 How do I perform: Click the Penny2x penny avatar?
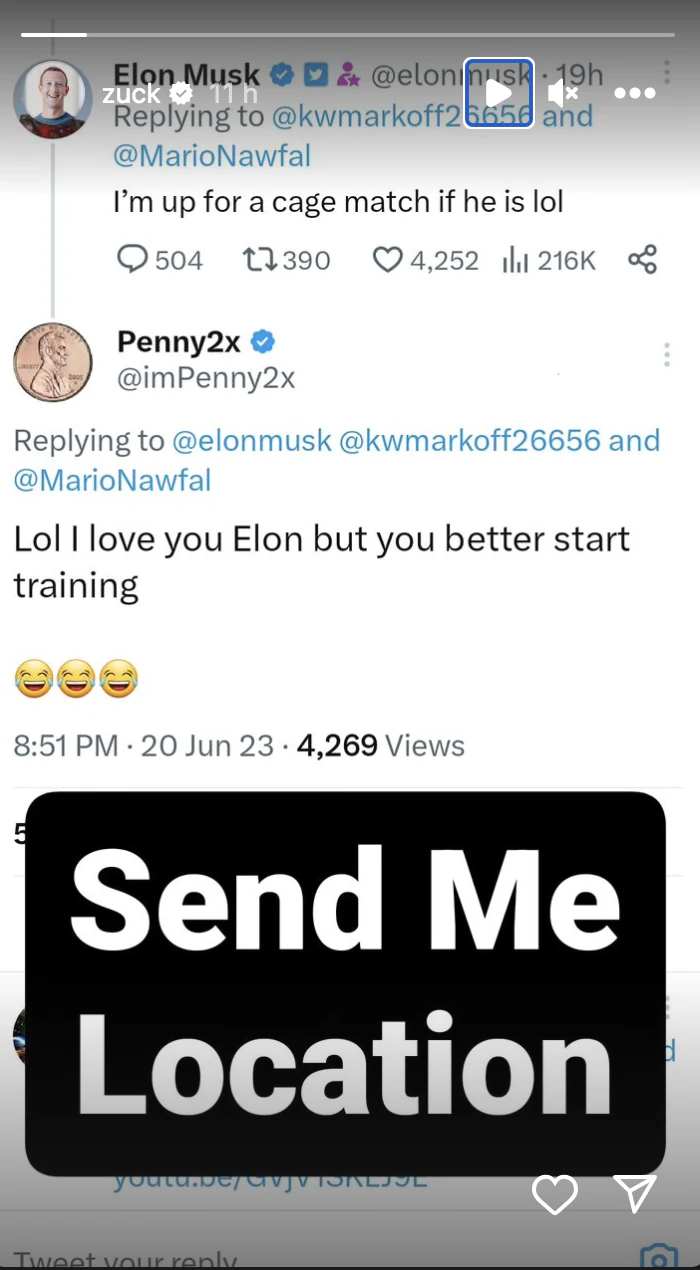point(52,362)
